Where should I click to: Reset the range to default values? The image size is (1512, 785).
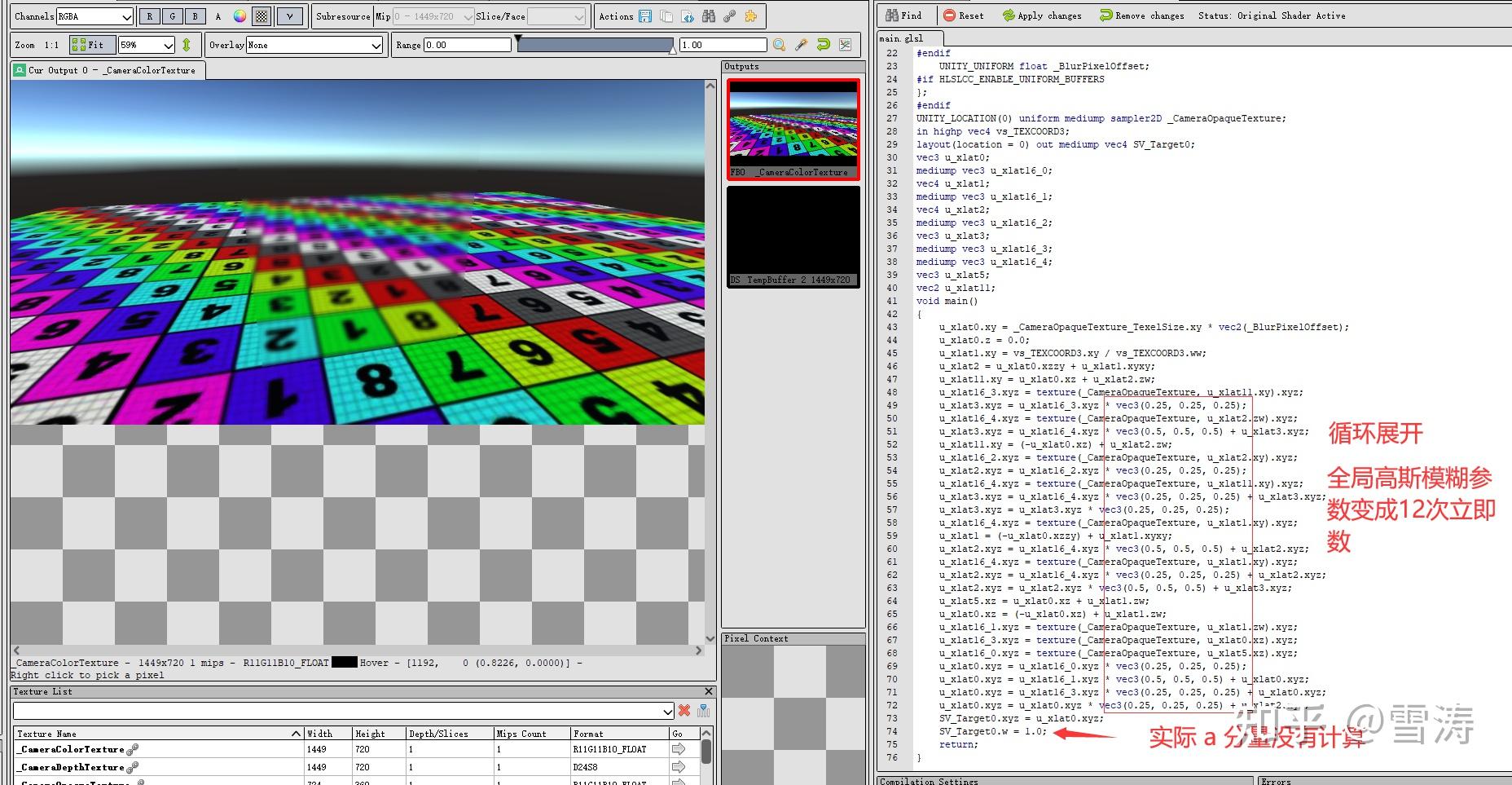coord(823,45)
